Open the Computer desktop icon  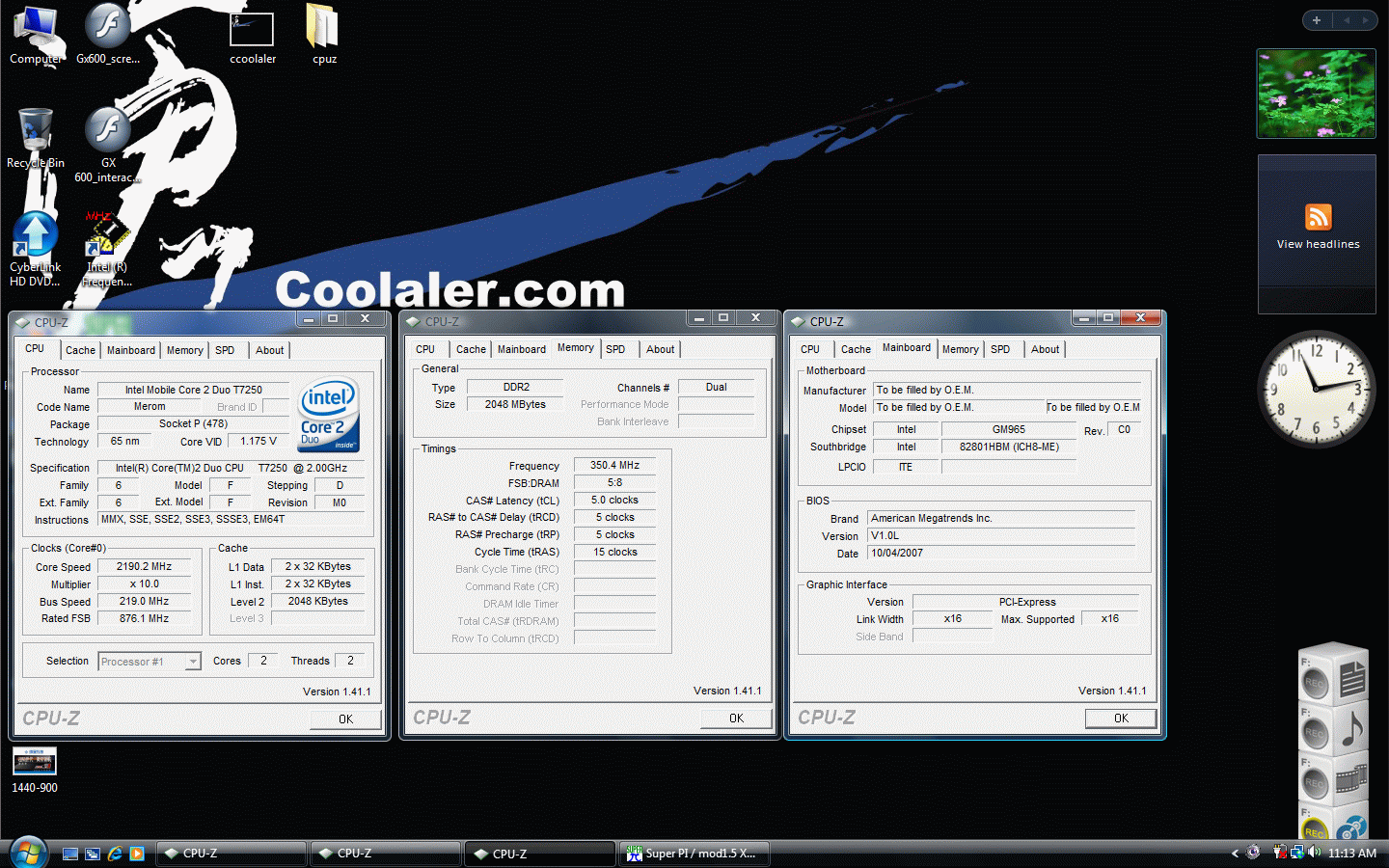pos(36,36)
